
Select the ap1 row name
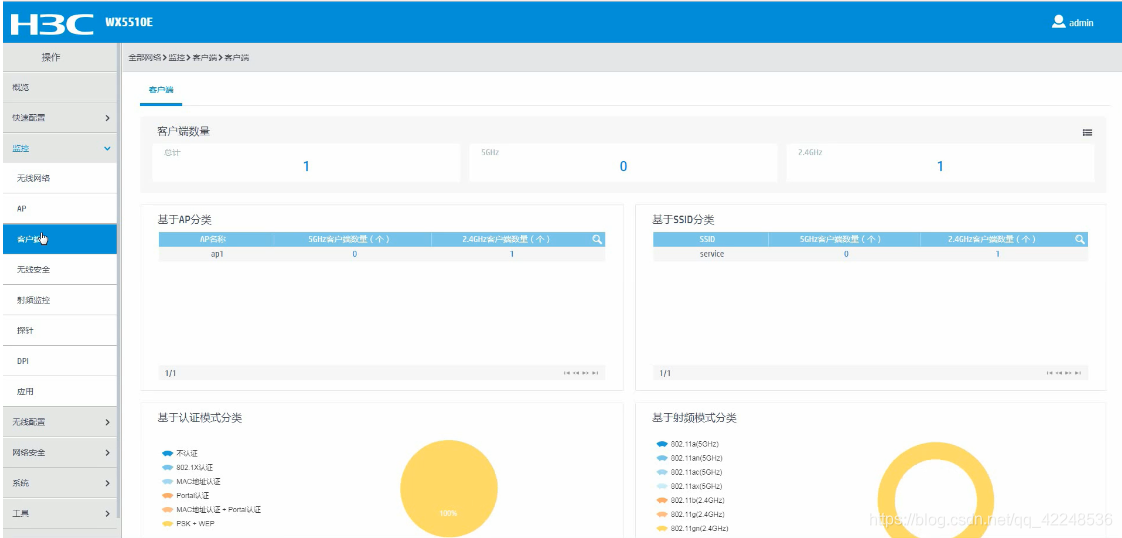[x=217, y=254]
